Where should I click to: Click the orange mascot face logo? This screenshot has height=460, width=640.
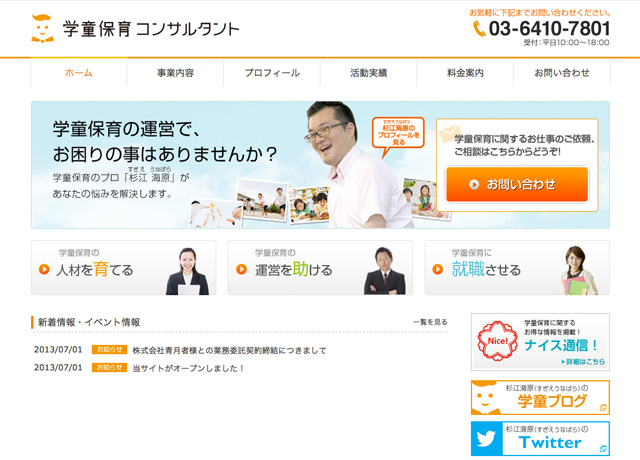click(x=42, y=28)
